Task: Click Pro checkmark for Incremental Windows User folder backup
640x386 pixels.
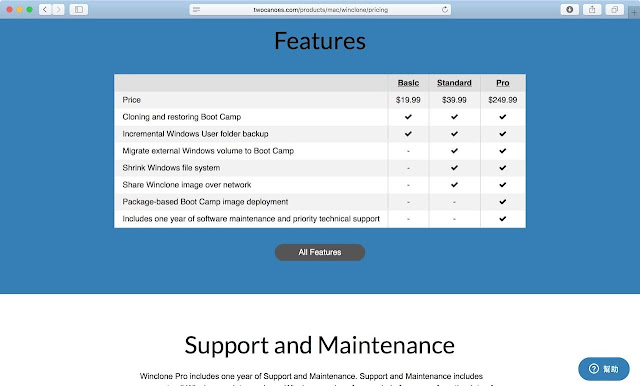Action: tap(502, 134)
